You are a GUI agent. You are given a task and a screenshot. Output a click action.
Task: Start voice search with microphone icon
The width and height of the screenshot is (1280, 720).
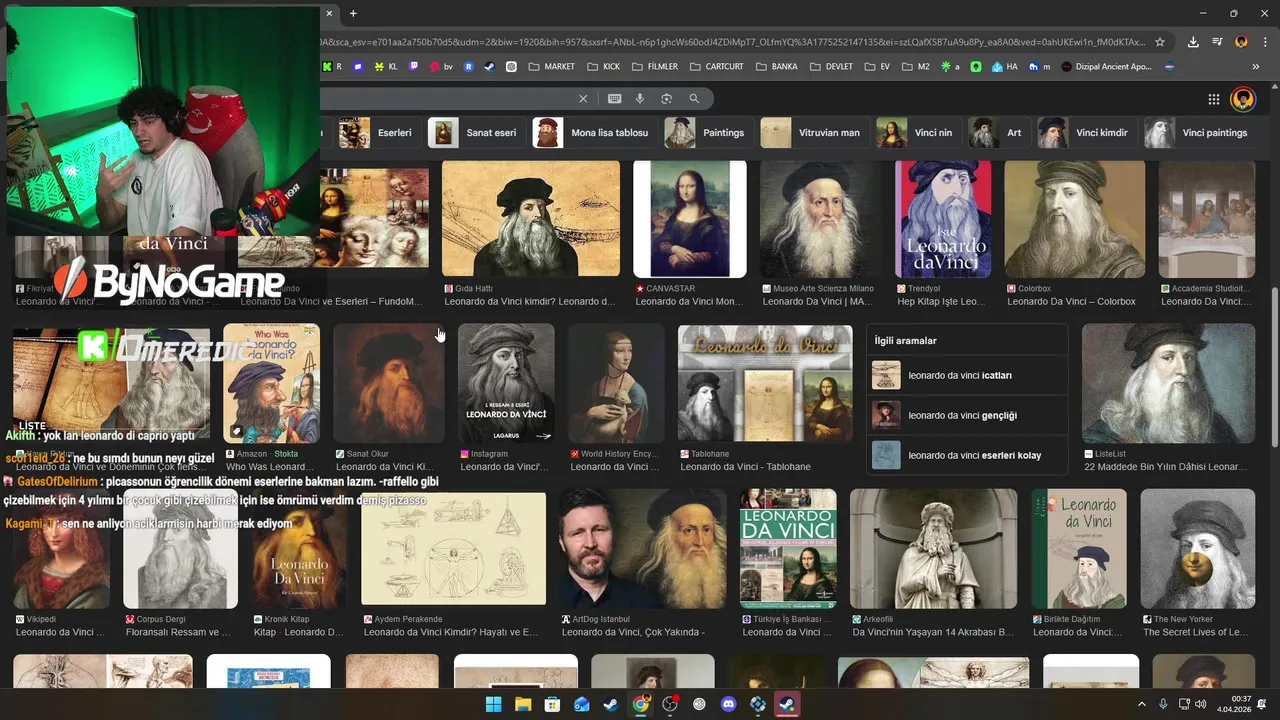coord(641,99)
